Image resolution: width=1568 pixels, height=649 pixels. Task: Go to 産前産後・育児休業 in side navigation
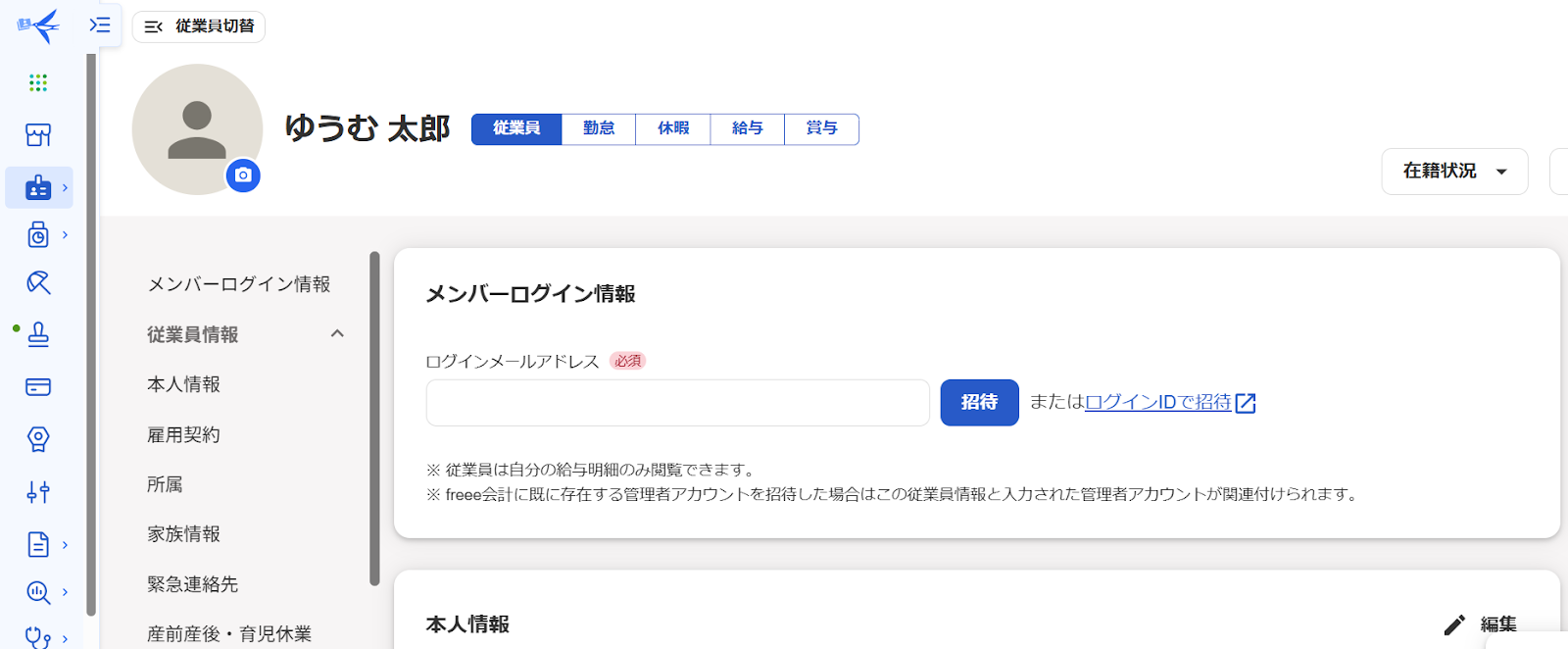229,634
